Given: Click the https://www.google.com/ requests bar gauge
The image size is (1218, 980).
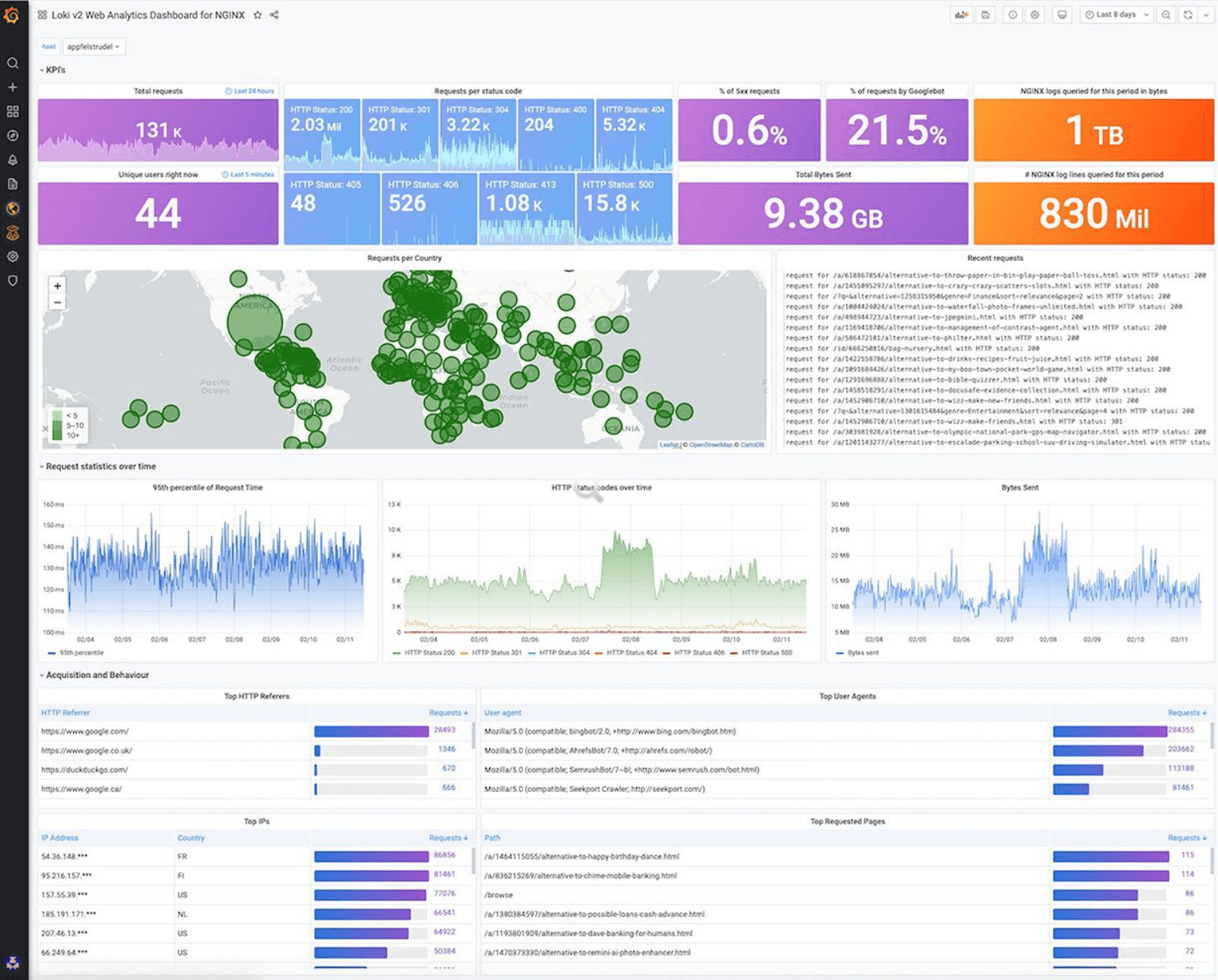Looking at the screenshot, I should pos(371,731).
